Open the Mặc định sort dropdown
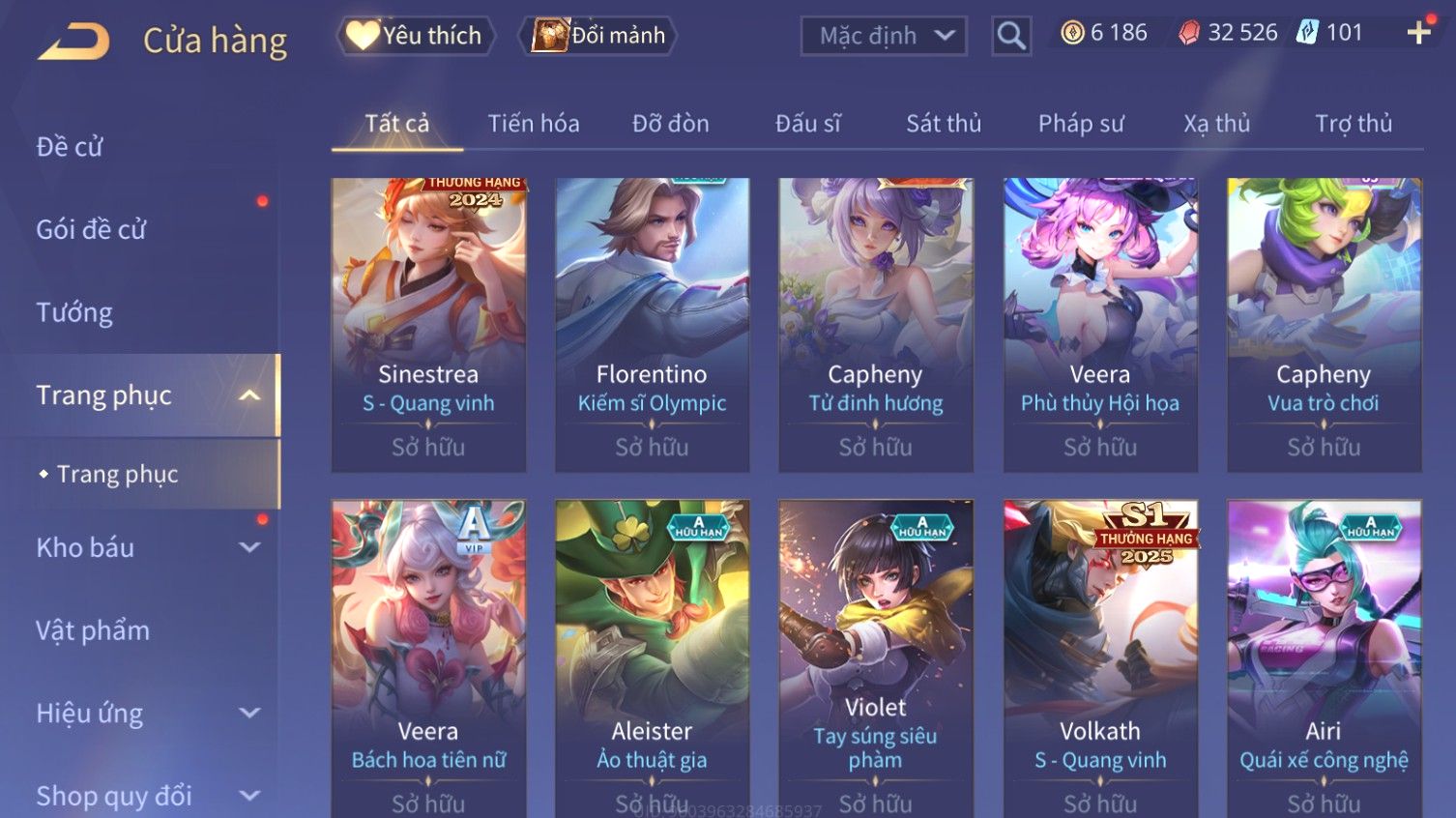The image size is (1456, 818). [x=884, y=37]
